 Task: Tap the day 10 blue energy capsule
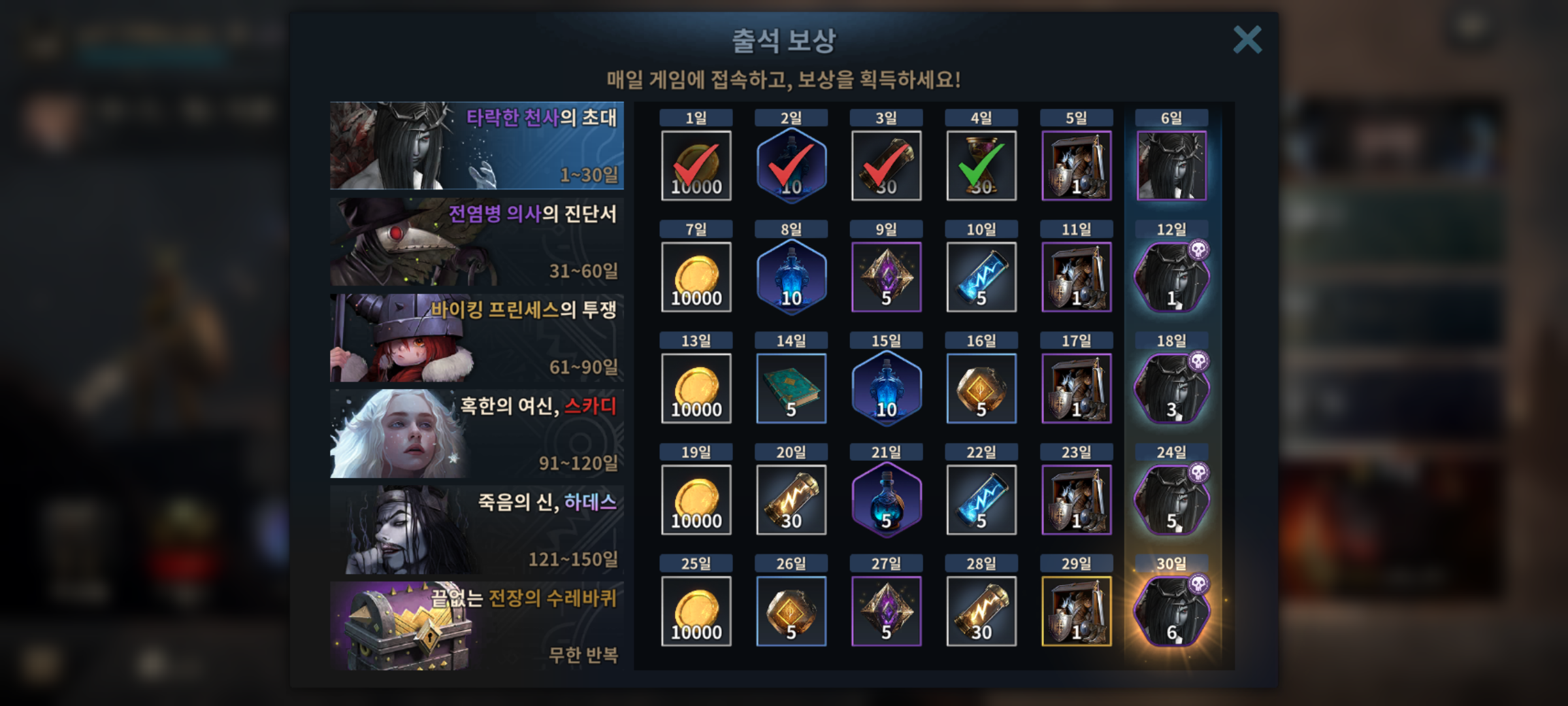(981, 277)
